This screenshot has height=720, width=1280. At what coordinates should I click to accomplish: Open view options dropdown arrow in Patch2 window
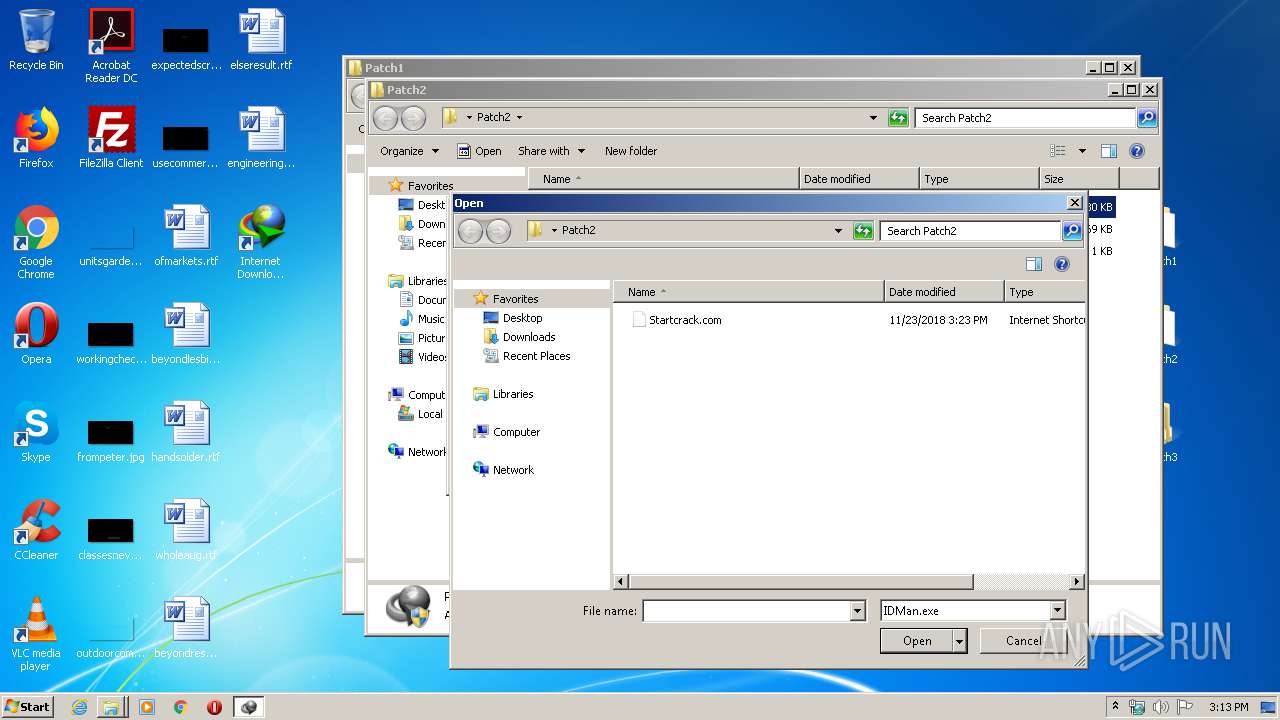coord(1082,151)
